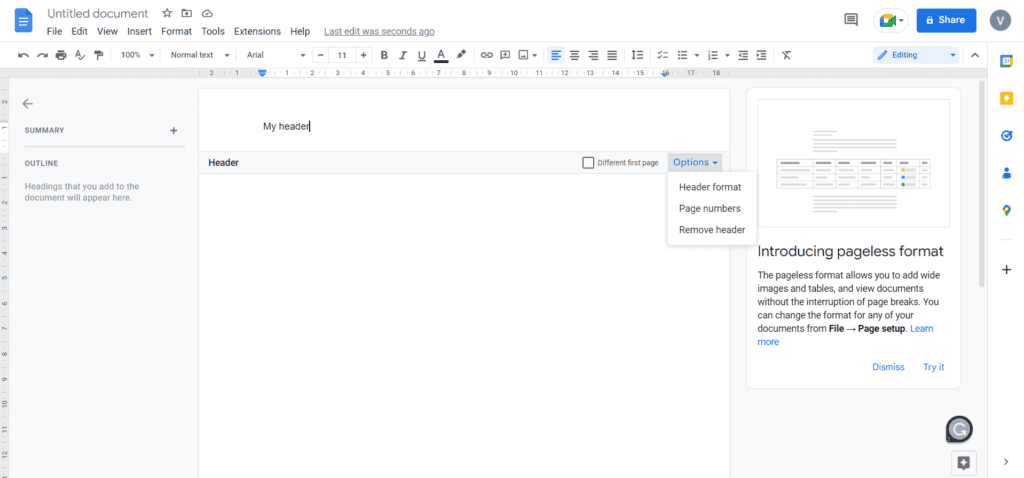Insert a checklist
Viewport: 1024px width, 478px height.
point(663,55)
